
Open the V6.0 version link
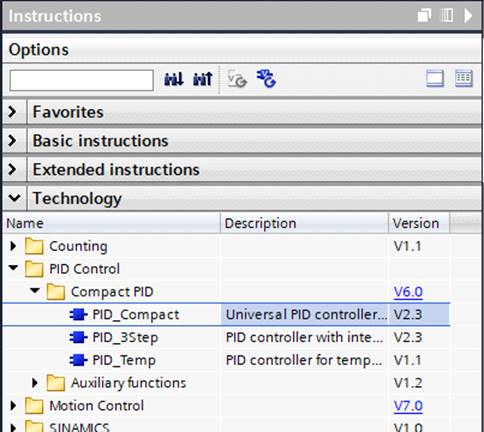[x=408, y=292]
